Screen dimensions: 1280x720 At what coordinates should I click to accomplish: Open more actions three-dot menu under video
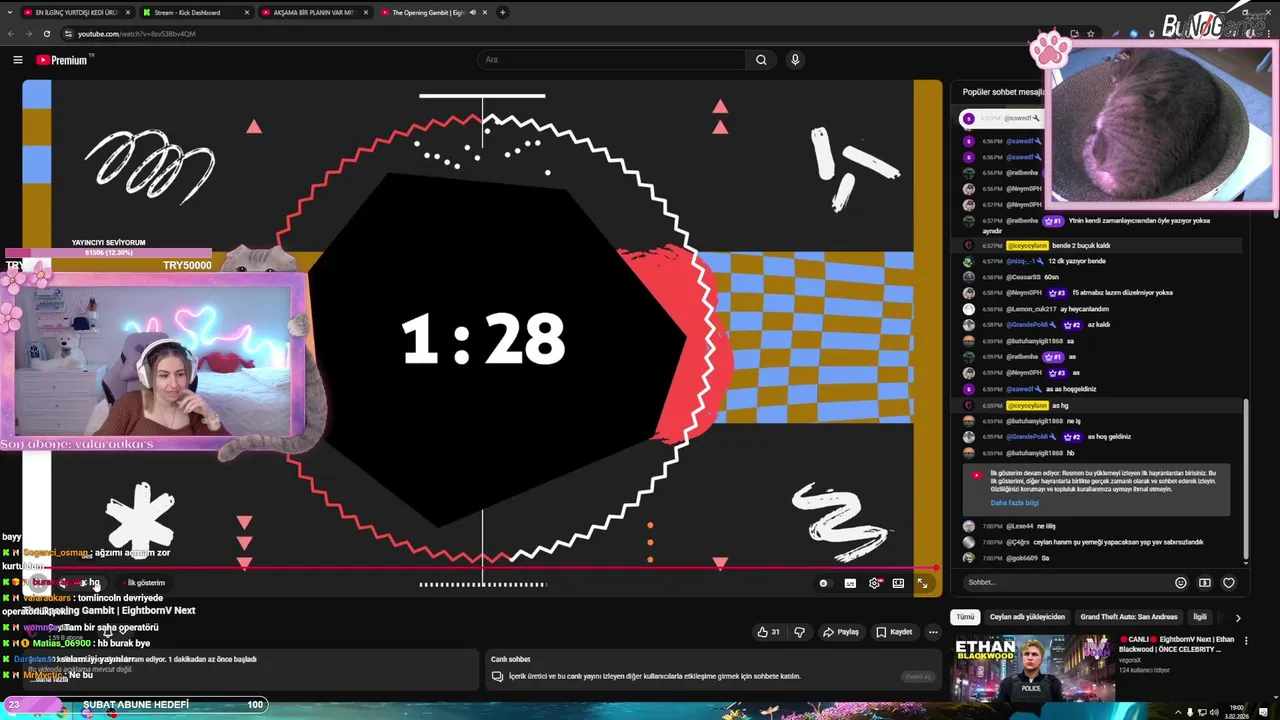pyautogui.click(x=933, y=632)
